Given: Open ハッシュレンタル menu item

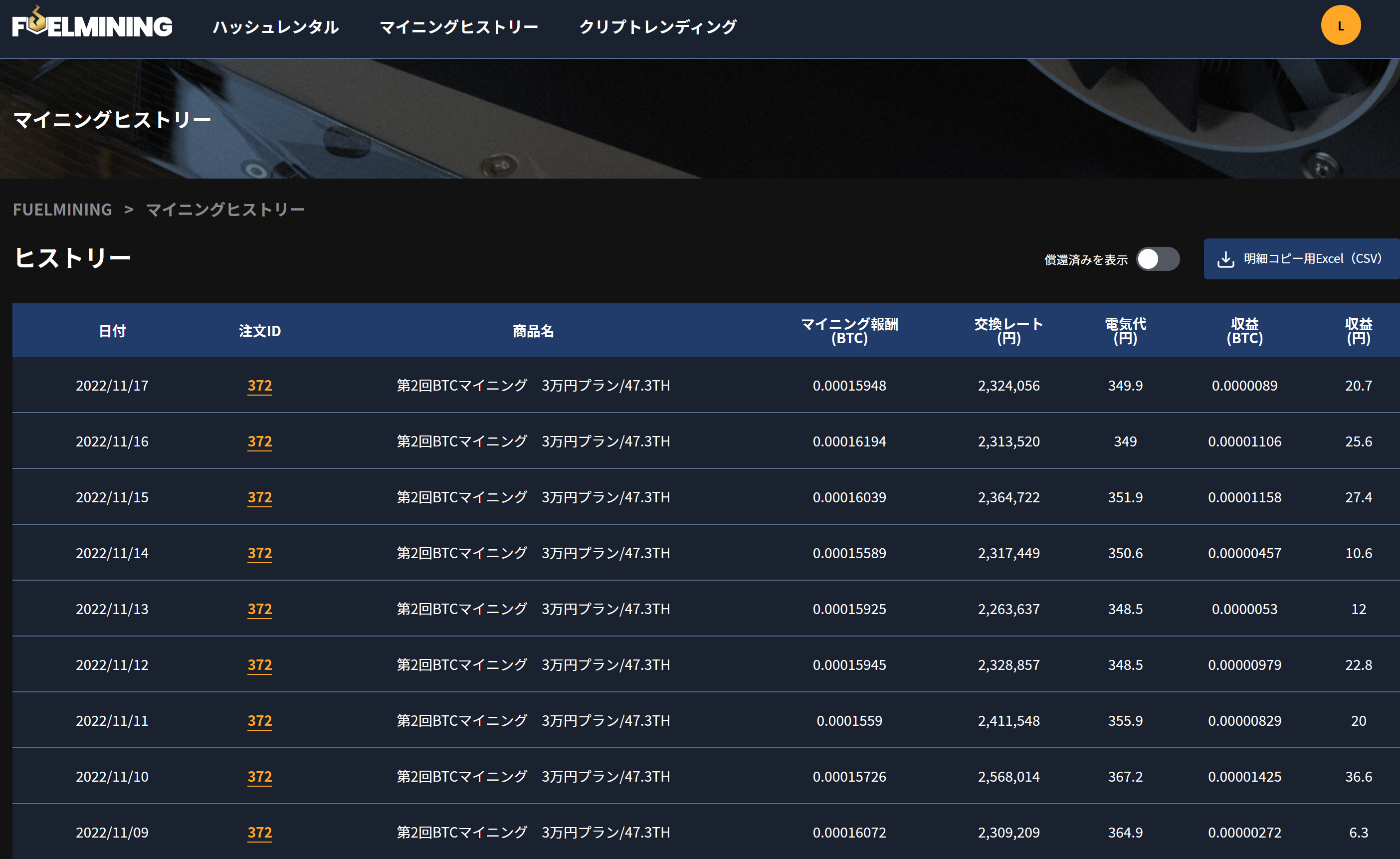Looking at the screenshot, I should pyautogui.click(x=276, y=27).
